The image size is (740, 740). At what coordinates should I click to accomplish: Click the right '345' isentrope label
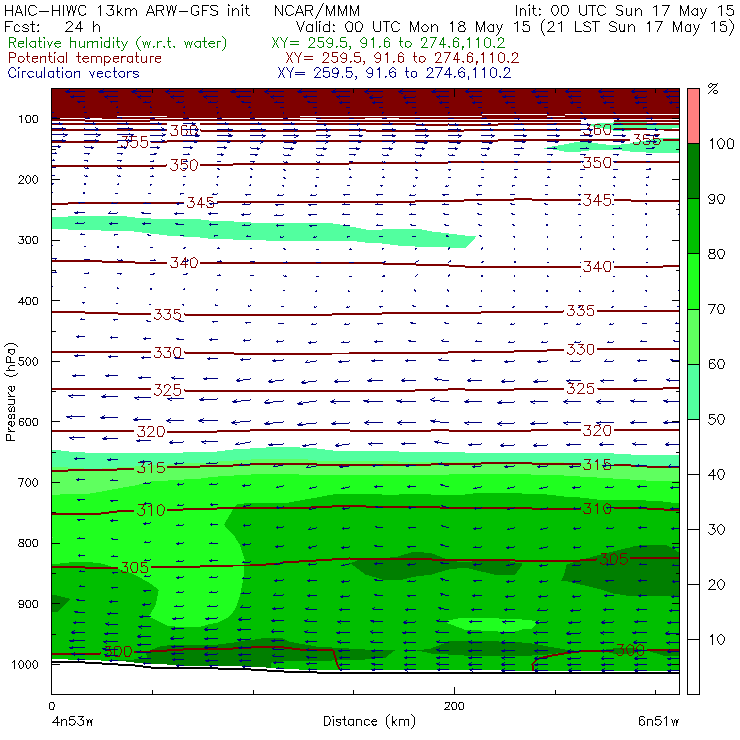click(597, 200)
